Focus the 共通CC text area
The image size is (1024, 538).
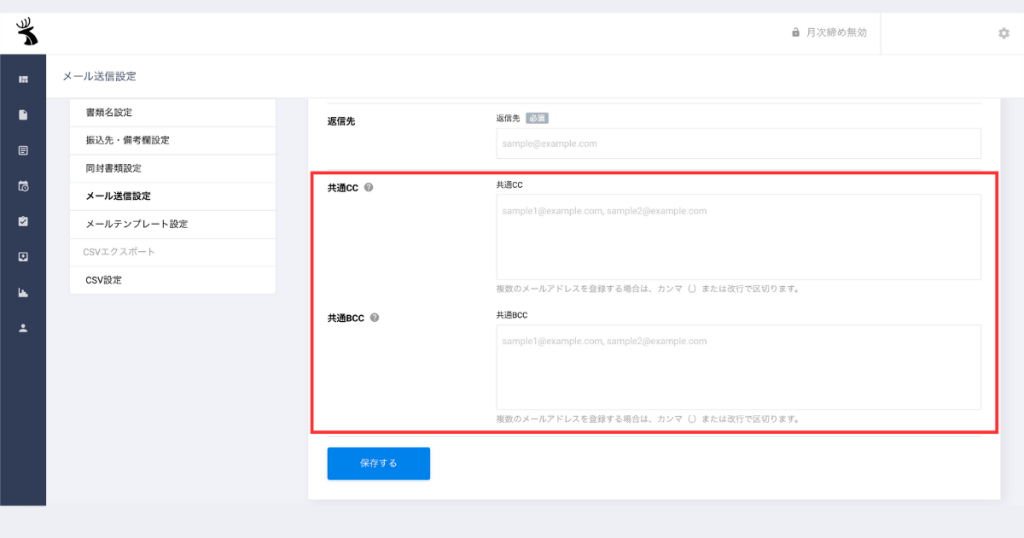click(738, 237)
